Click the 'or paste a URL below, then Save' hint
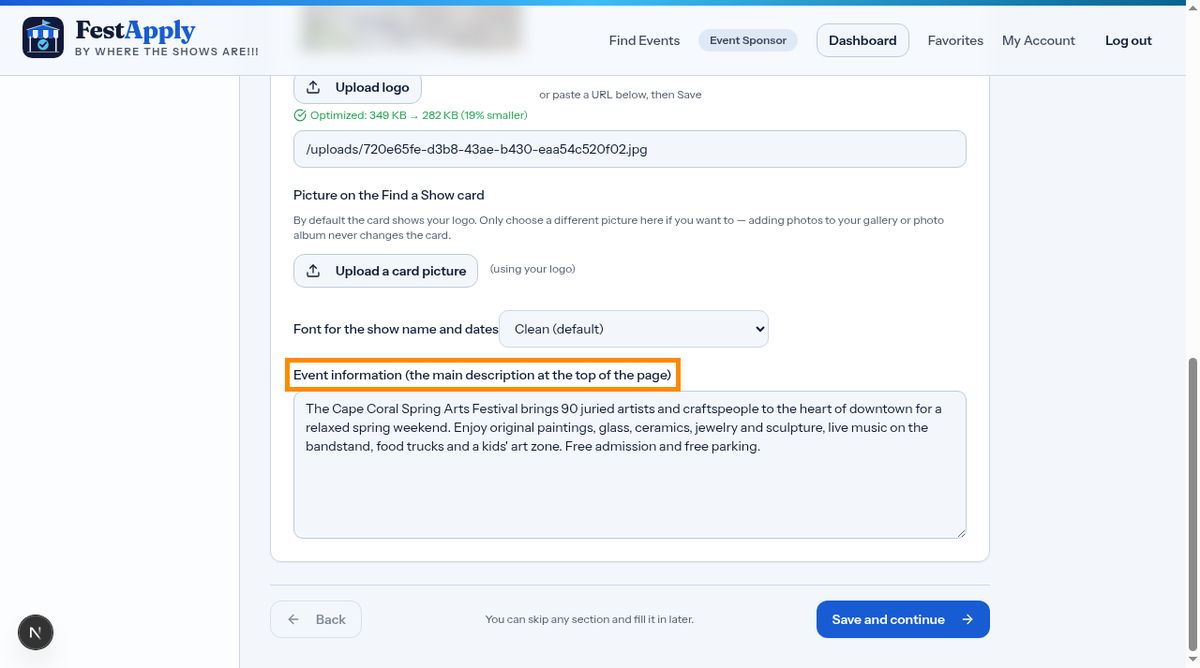This screenshot has height=668, width=1200. (x=620, y=95)
